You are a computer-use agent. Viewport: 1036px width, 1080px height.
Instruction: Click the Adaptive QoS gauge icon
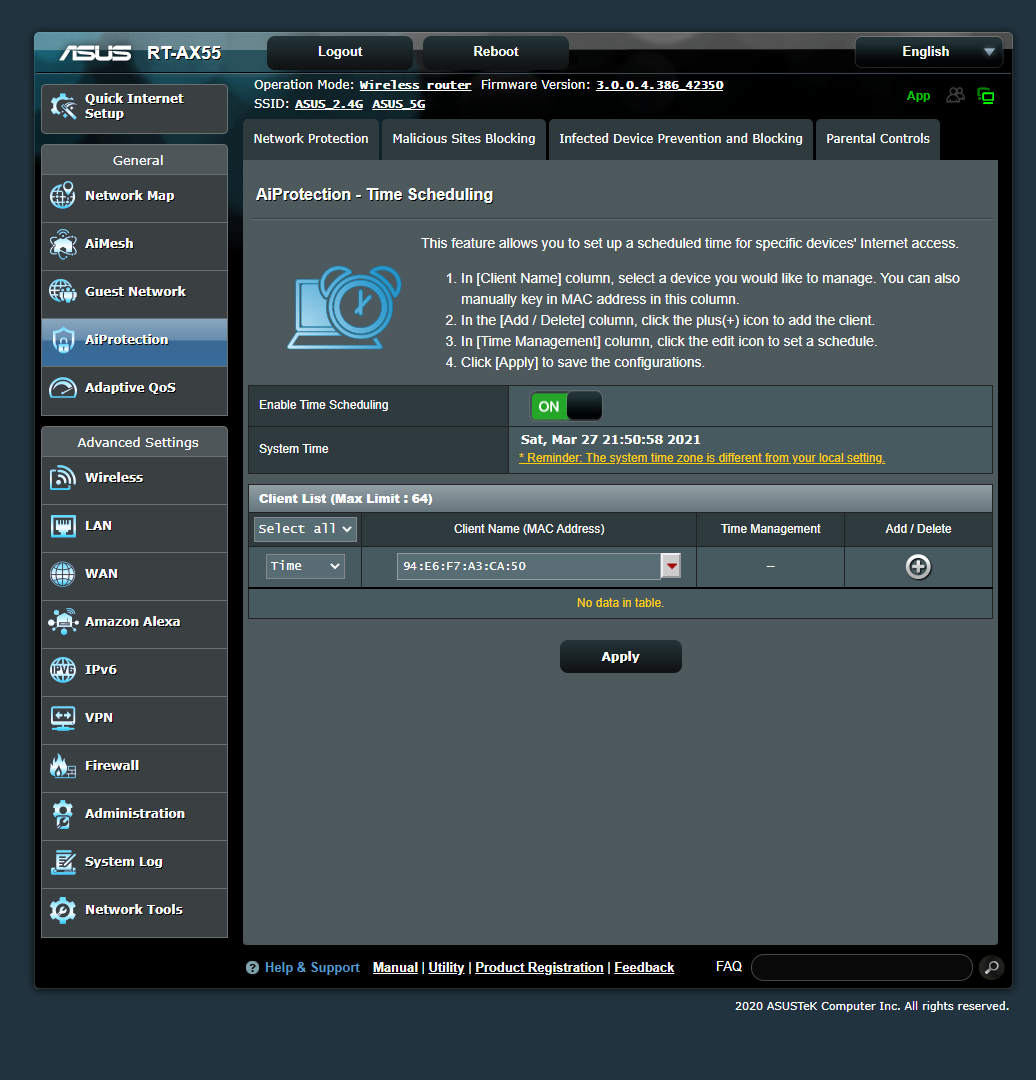coord(63,388)
